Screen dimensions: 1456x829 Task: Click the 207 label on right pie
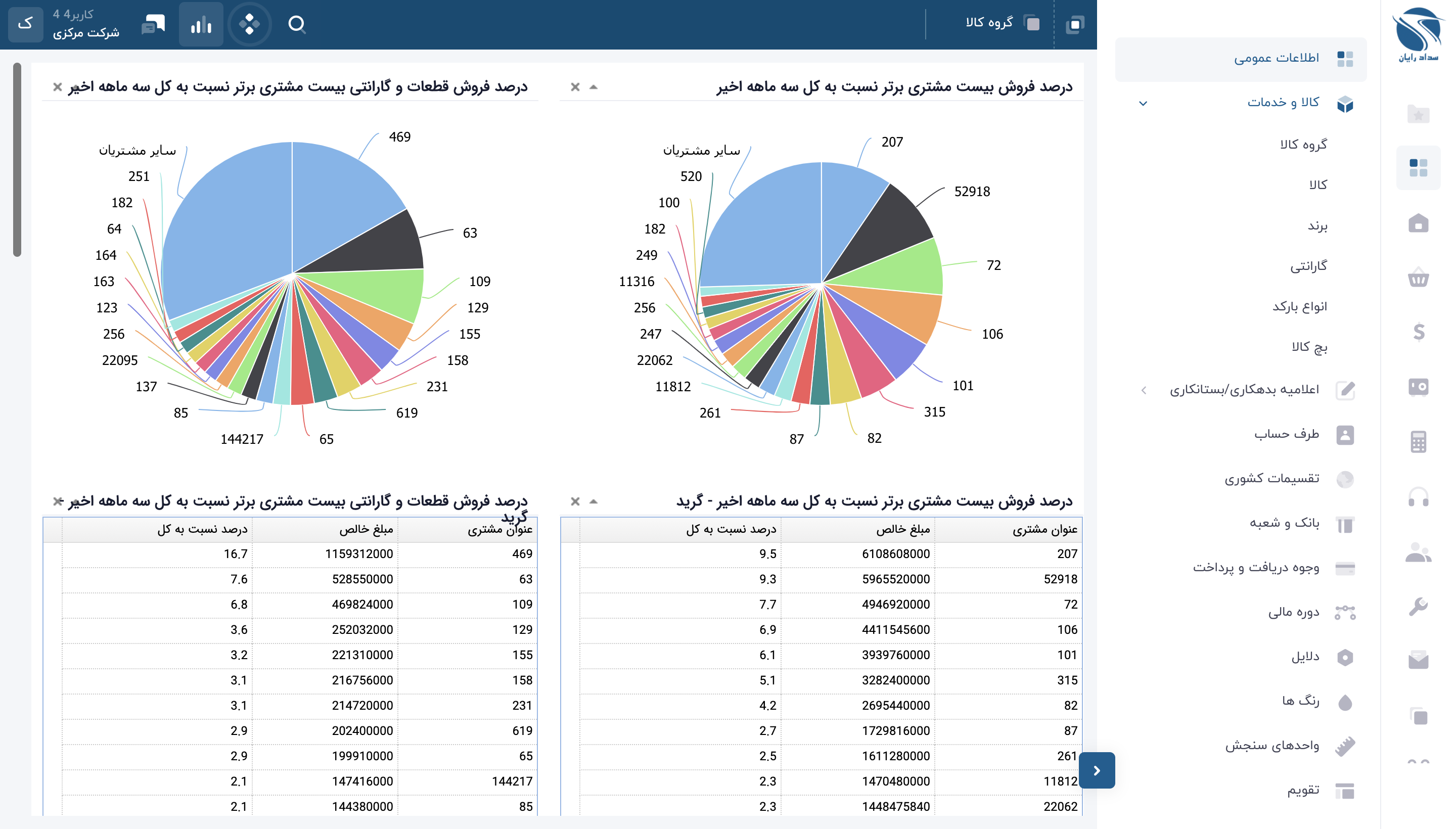tap(892, 142)
